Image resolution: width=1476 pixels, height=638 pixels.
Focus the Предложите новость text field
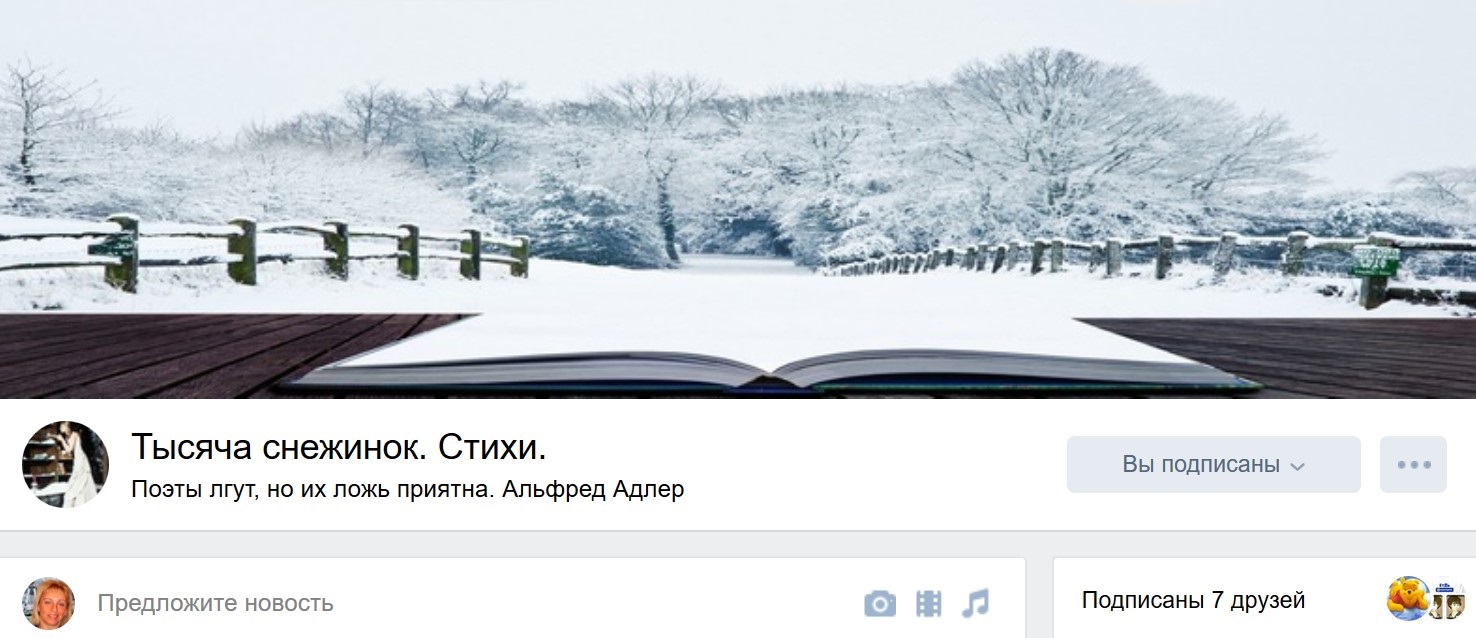(x=470, y=603)
